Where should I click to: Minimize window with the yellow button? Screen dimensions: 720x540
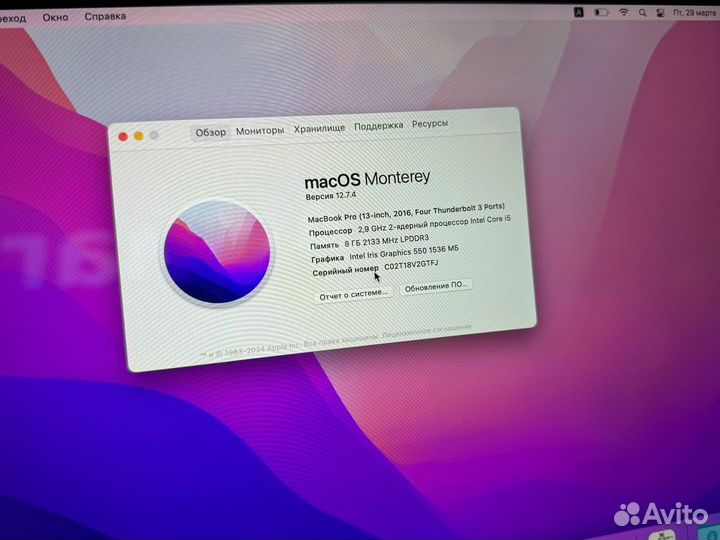coord(139,136)
